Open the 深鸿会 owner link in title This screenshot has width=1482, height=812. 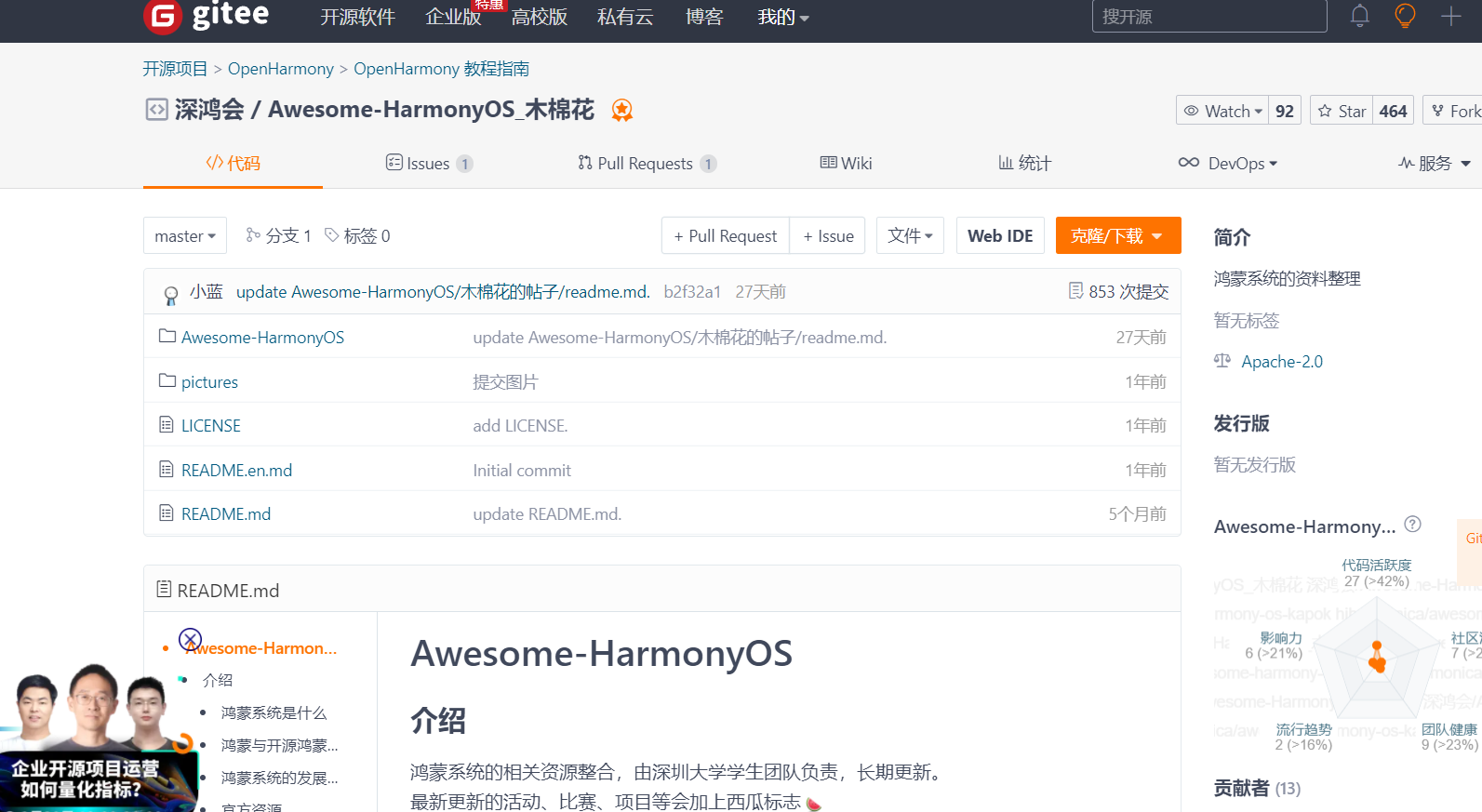pyautogui.click(x=209, y=110)
